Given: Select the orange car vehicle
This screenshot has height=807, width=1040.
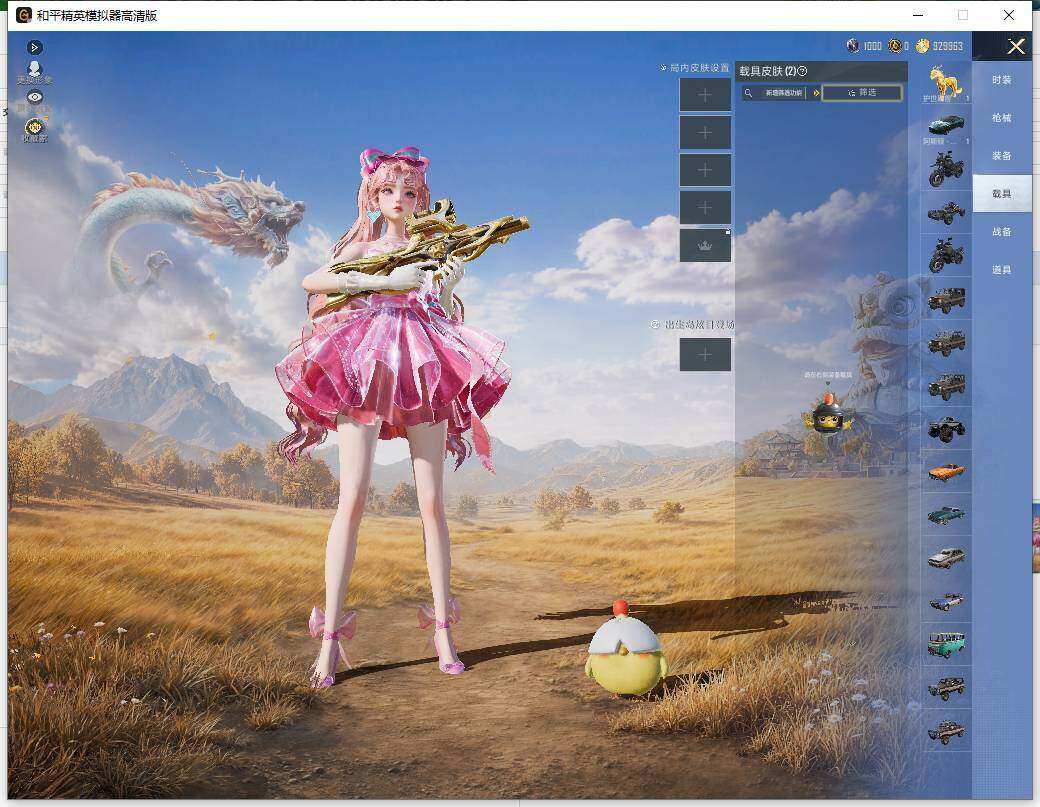Looking at the screenshot, I should [946, 472].
